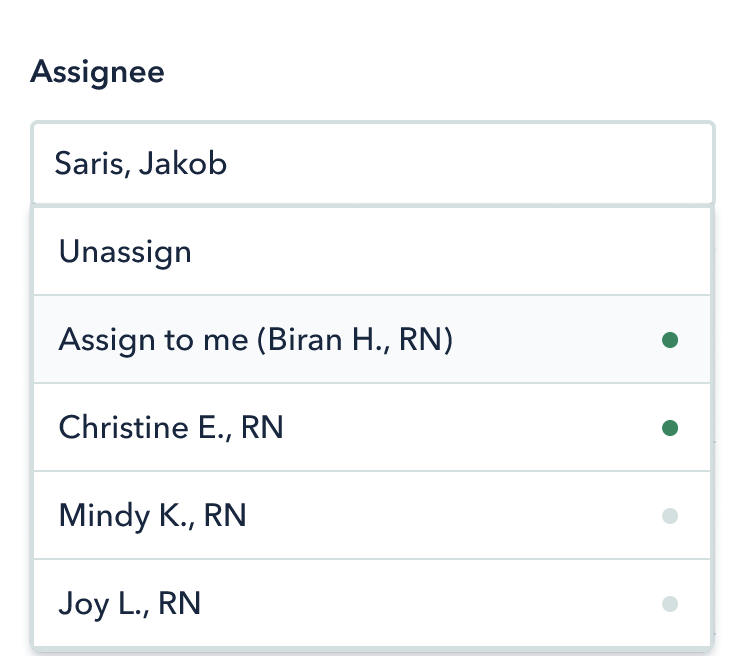Click the "RN" credential after Christine E.
This screenshot has width=748, height=656.
coord(263,428)
